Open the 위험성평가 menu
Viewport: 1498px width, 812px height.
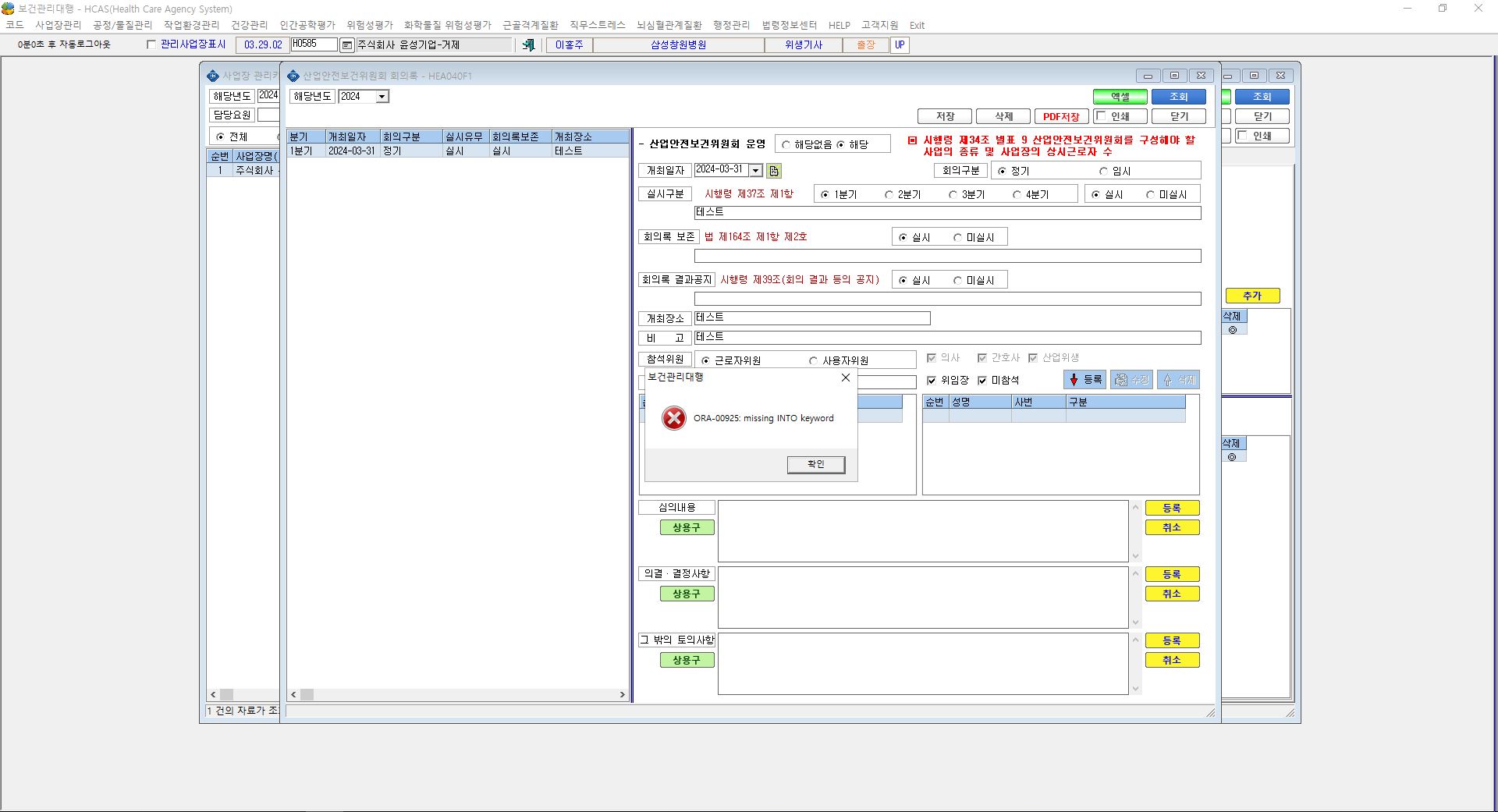370,25
